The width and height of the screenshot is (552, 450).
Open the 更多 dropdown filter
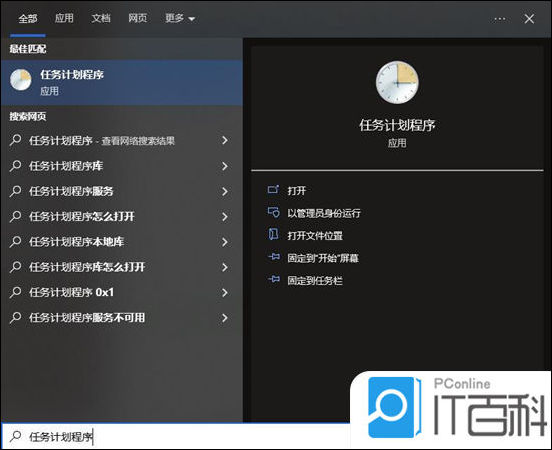(x=180, y=18)
